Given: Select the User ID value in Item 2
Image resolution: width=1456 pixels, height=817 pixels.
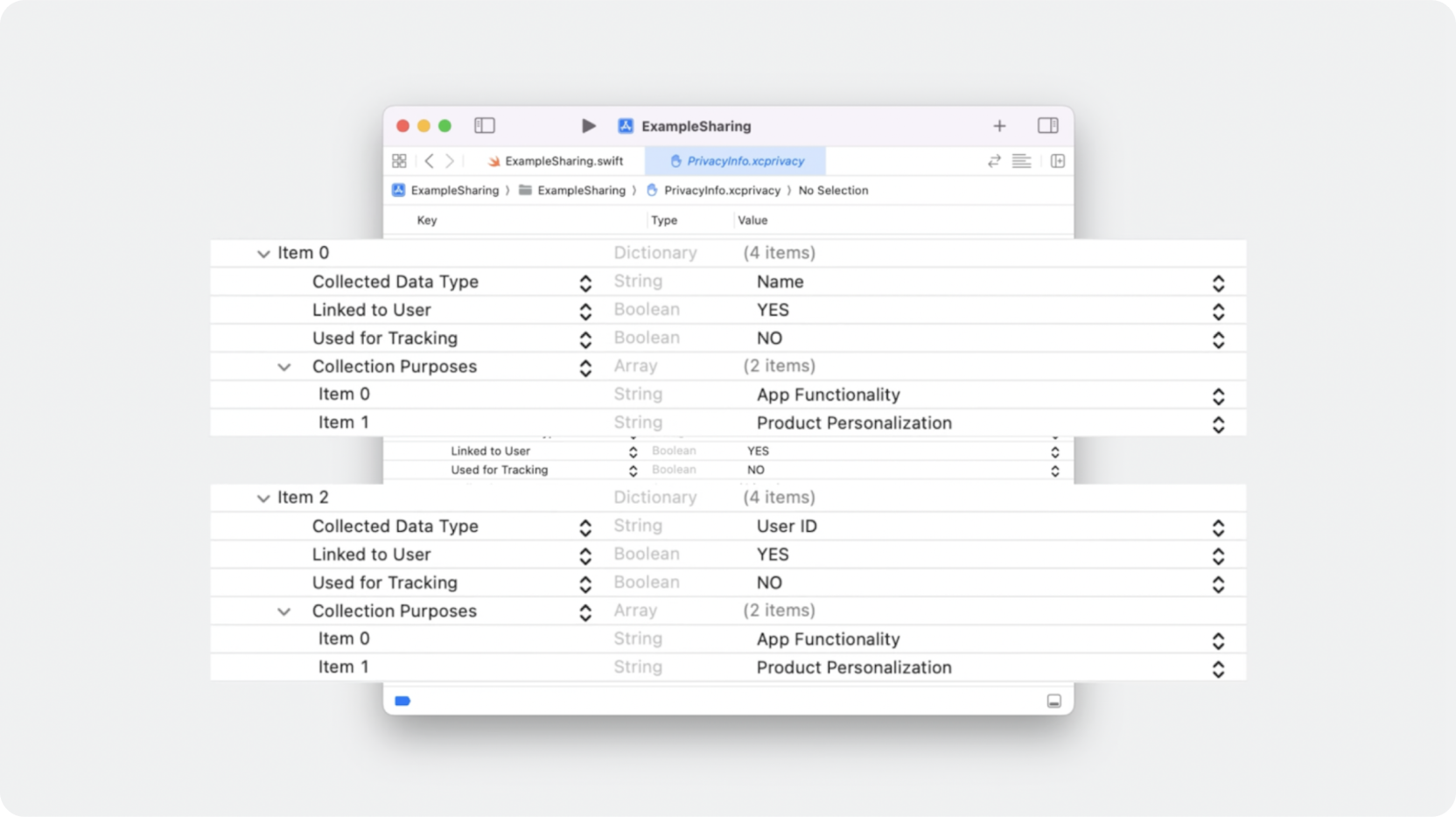Looking at the screenshot, I should coord(787,527).
